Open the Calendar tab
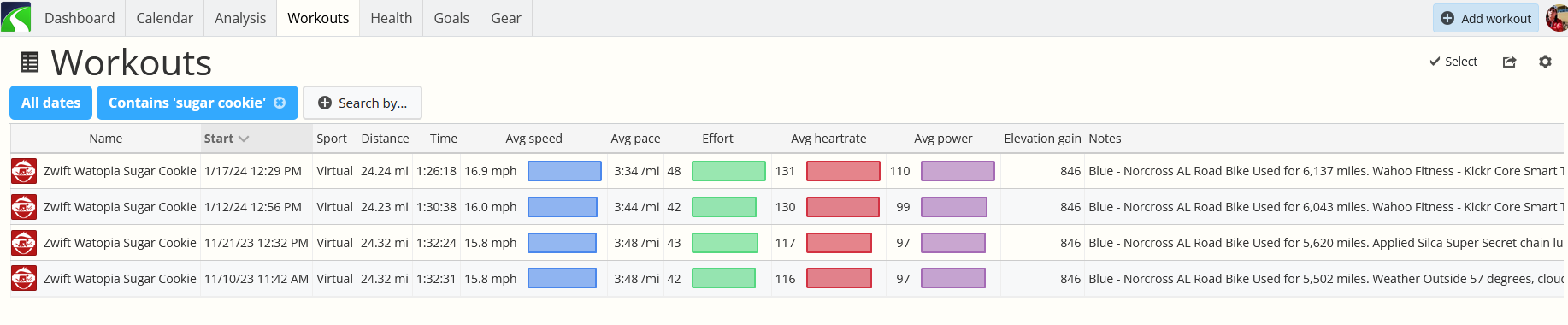Image resolution: width=1568 pixels, height=325 pixels. coord(165,18)
